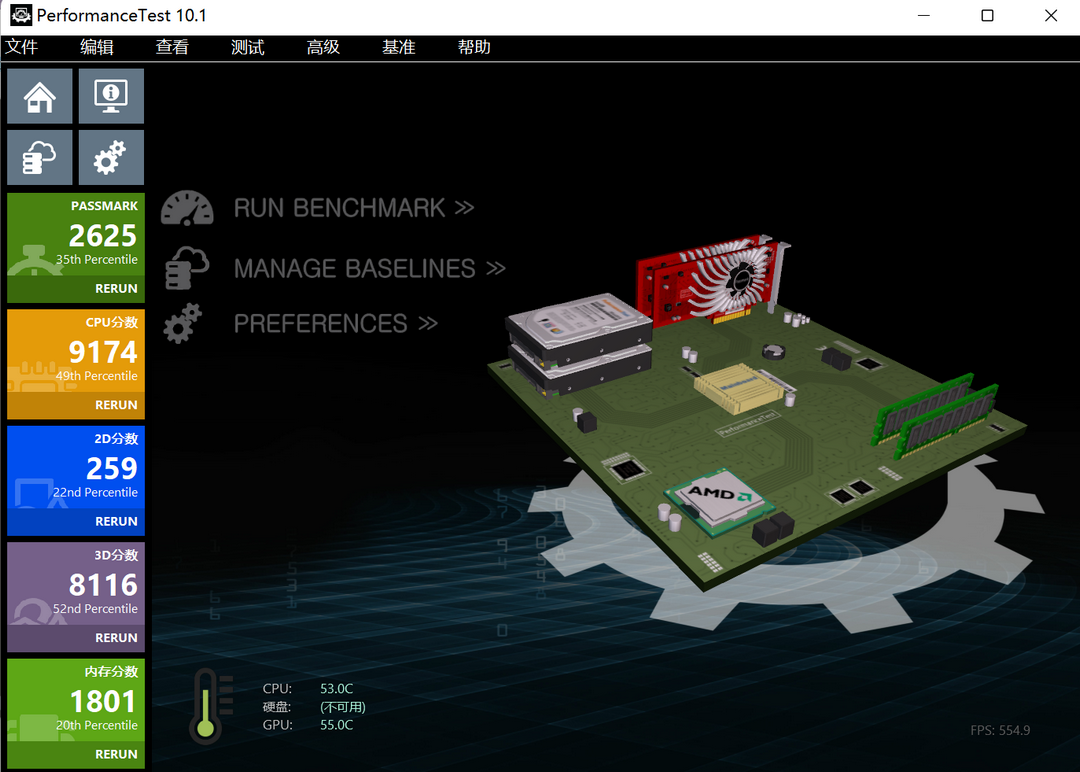Click the PassMark score 2625
1080x772 pixels.
pos(103,236)
